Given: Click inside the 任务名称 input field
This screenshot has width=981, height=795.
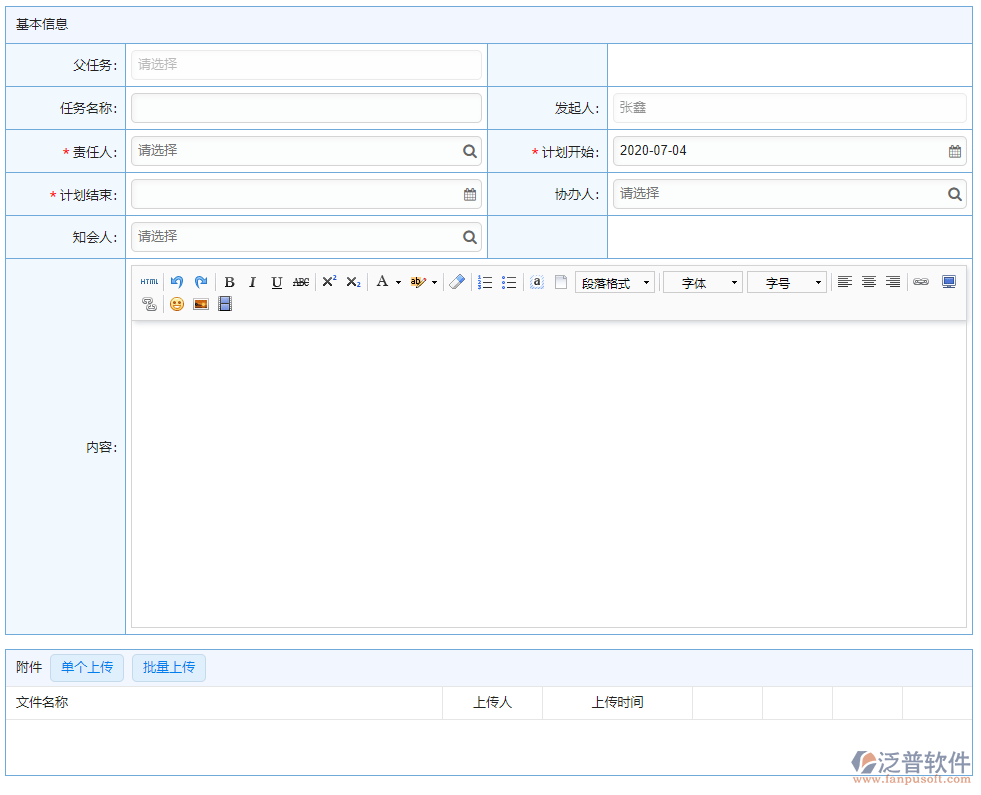Looking at the screenshot, I should (305, 107).
